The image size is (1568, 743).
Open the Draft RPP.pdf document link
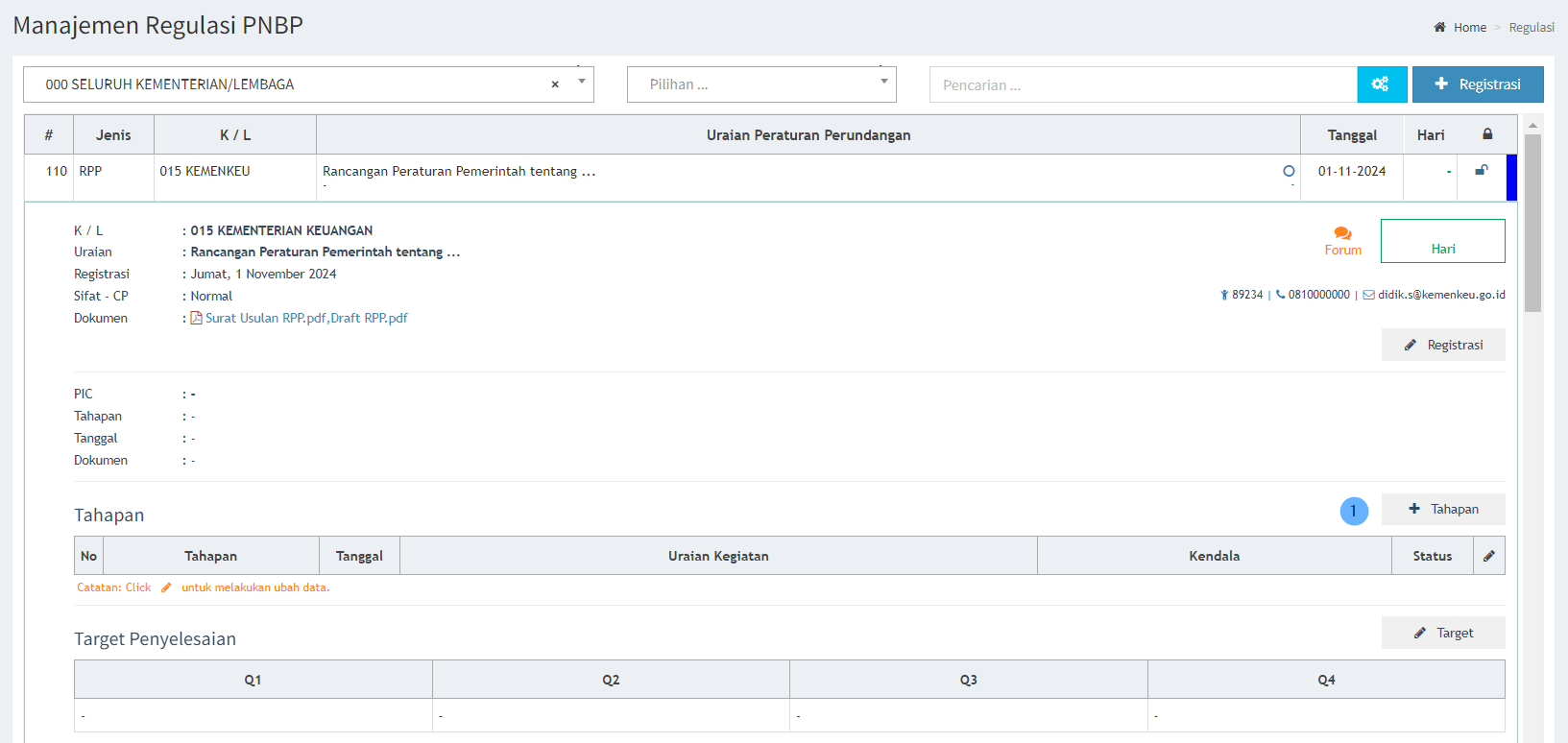pos(369,318)
